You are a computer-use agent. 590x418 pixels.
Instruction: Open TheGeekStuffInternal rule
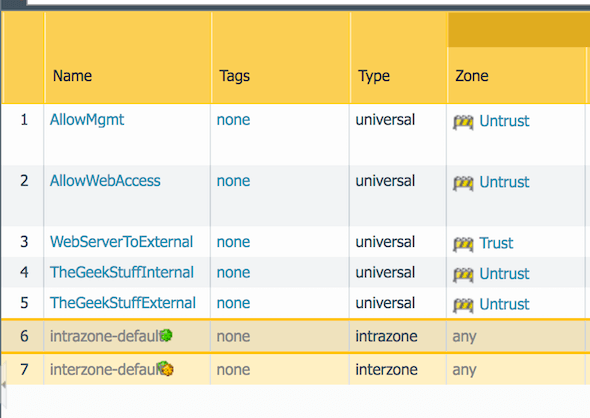click(x=122, y=272)
